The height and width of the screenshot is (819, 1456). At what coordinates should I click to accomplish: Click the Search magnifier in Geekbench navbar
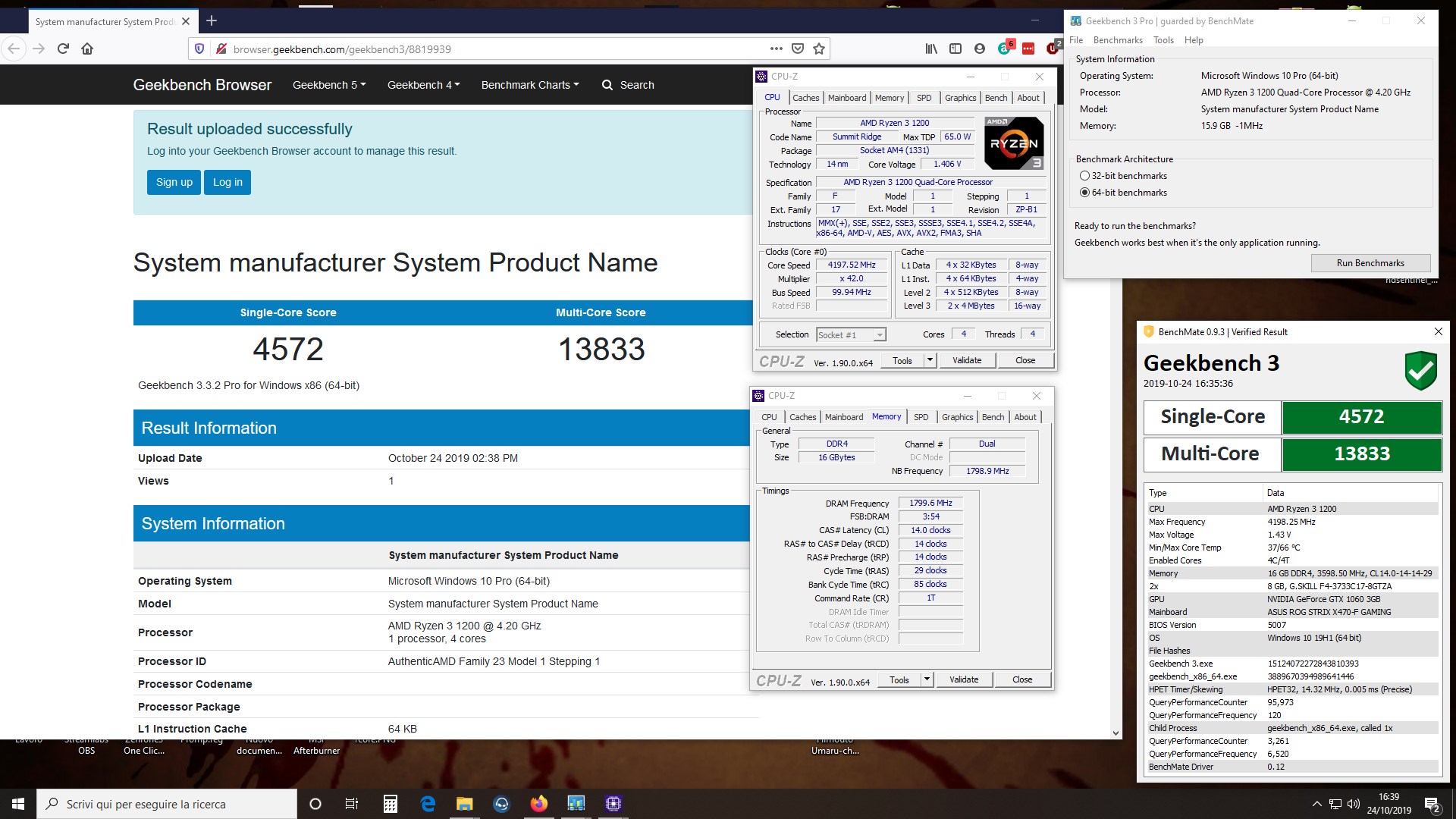pos(607,85)
